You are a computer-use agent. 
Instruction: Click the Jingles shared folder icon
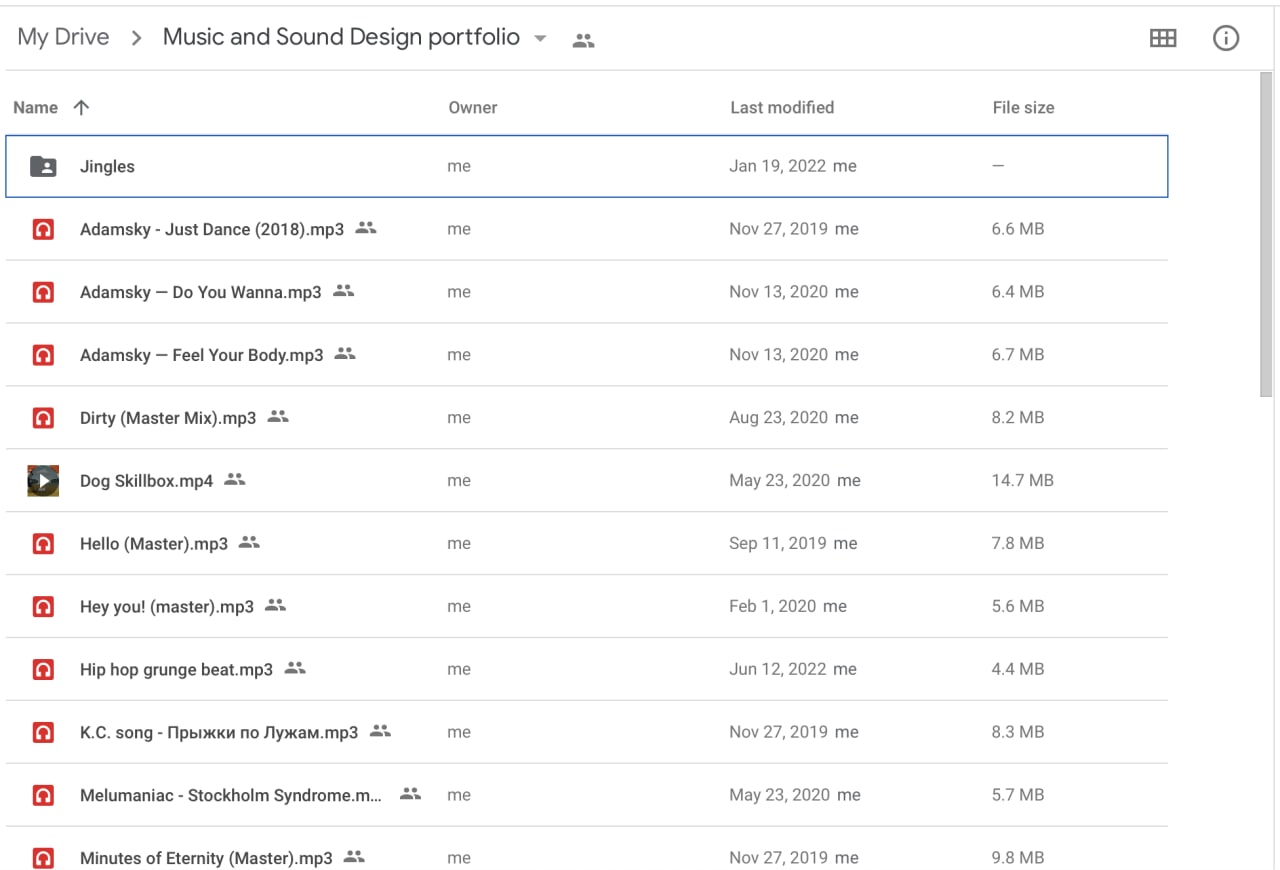coord(43,167)
